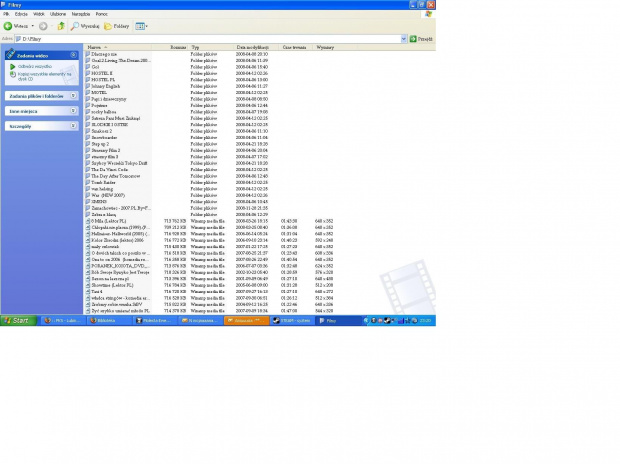
Task: Select the 'HOSTEL PL' folder name
Action: (103, 80)
